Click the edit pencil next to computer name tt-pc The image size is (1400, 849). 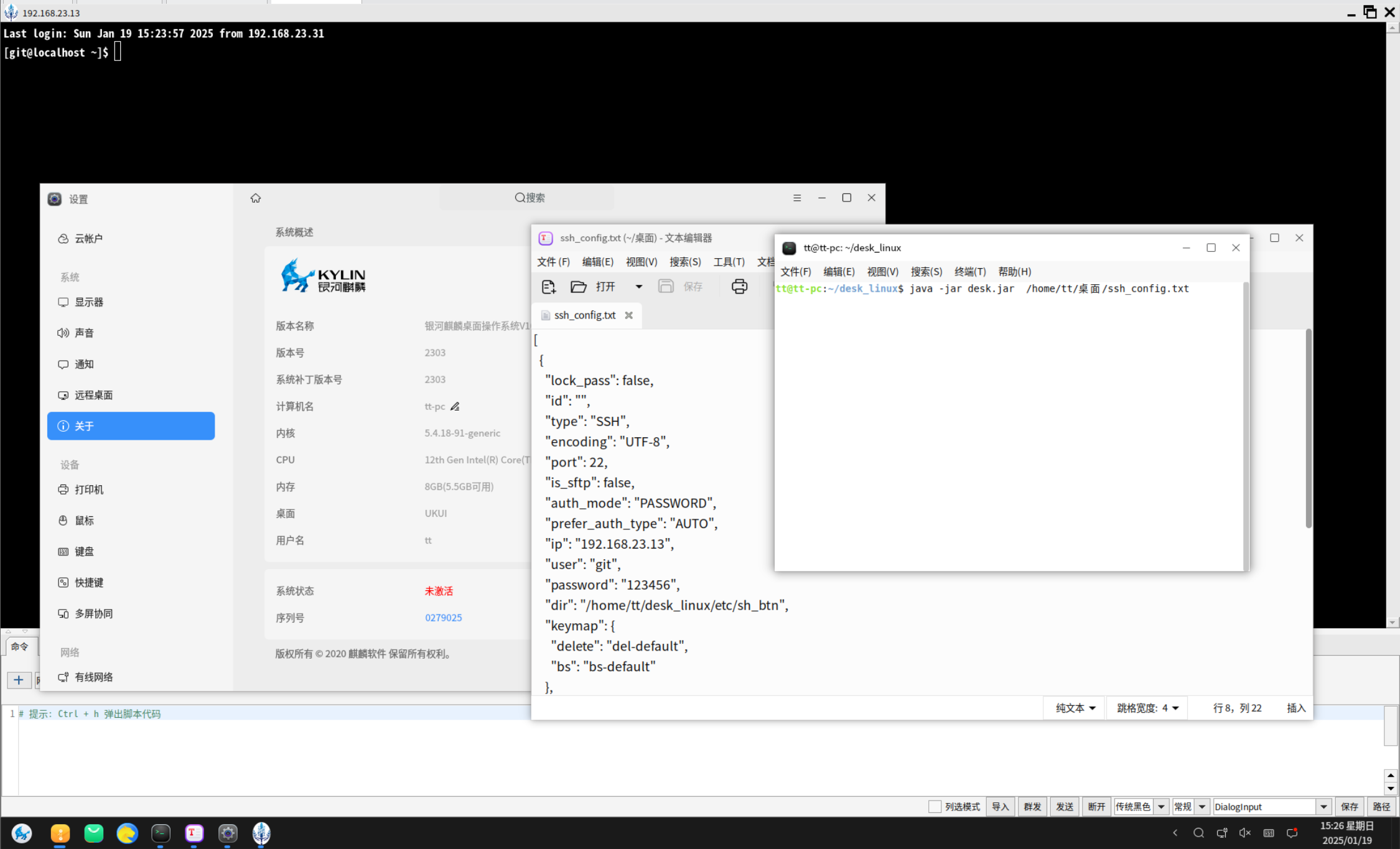[455, 407]
